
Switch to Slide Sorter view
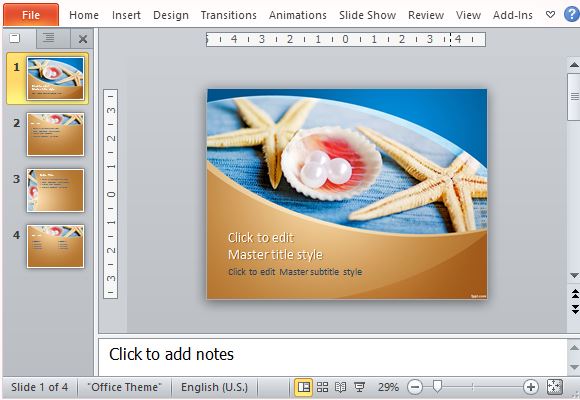coord(322,387)
